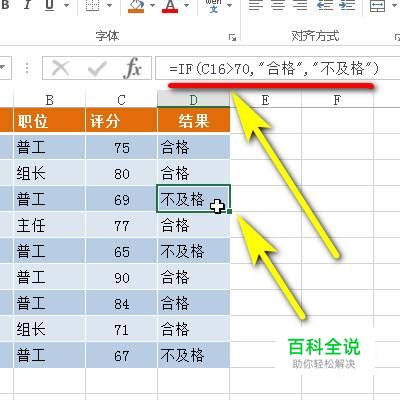Select column B header
This screenshot has height=400, width=400.
coord(49,99)
